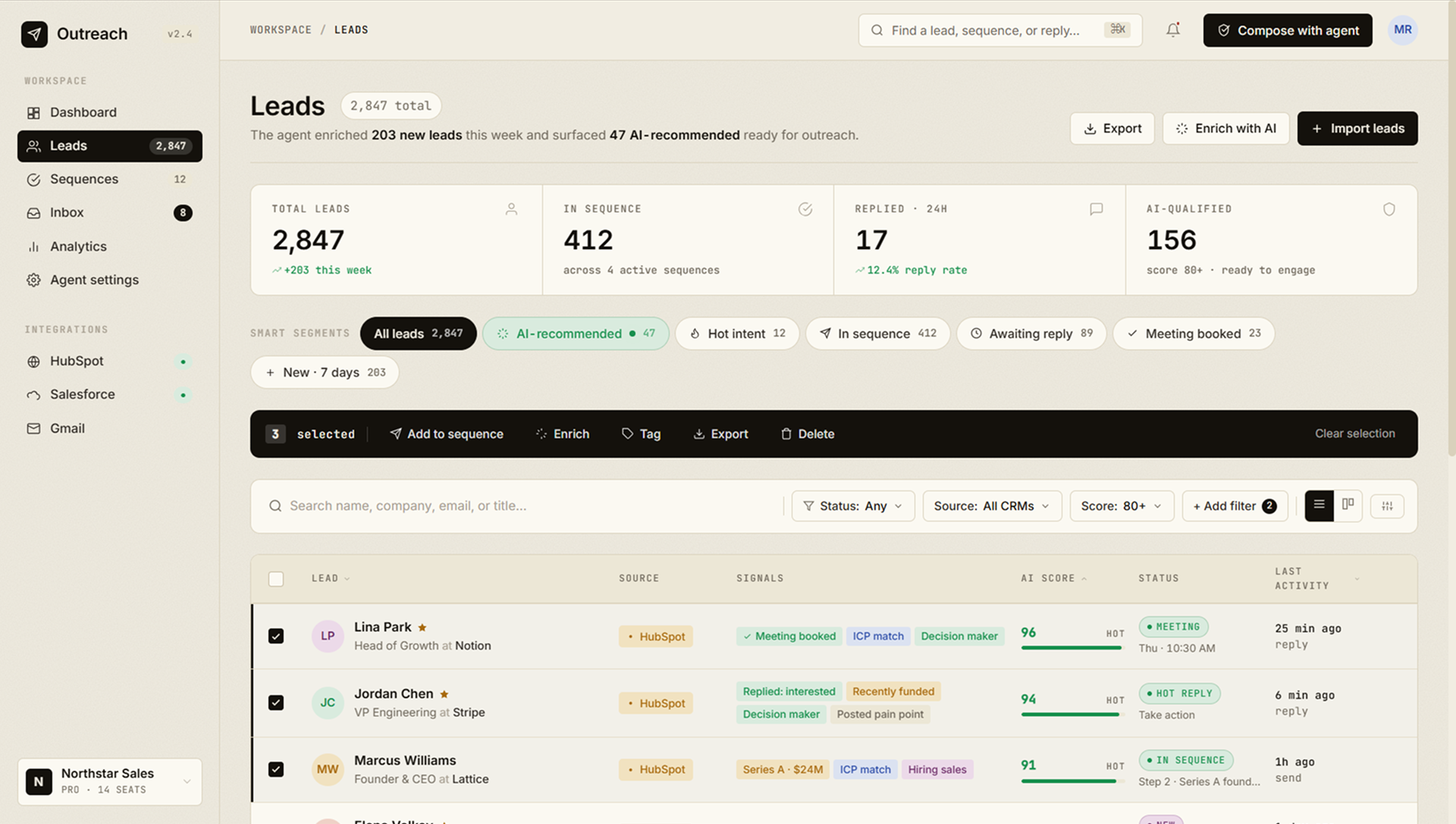This screenshot has width=1456, height=824.
Task: Tag the selected leads
Action: point(642,434)
